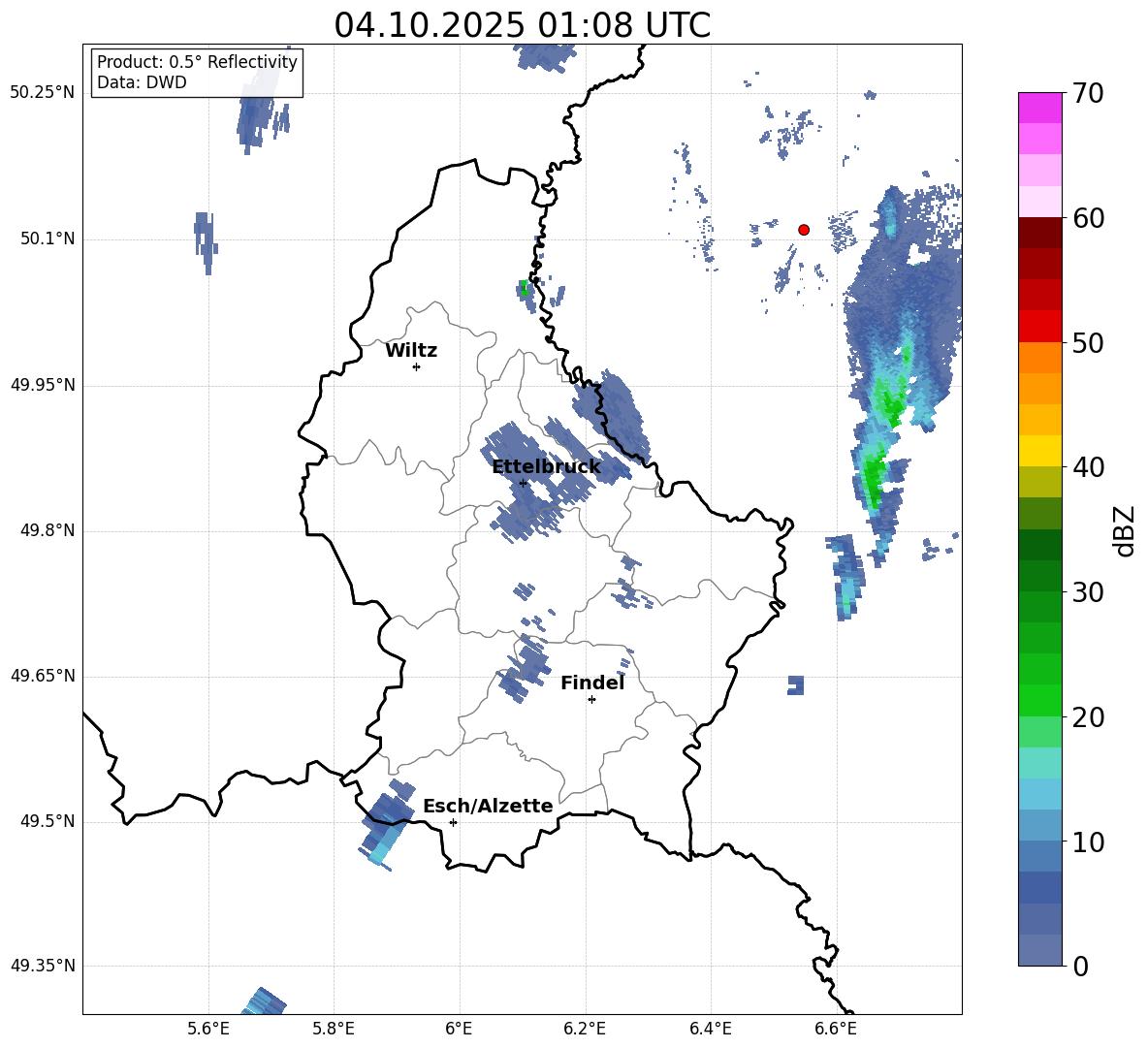
Task: Click the 49.5°N latitude tick label
Action: coord(48,821)
